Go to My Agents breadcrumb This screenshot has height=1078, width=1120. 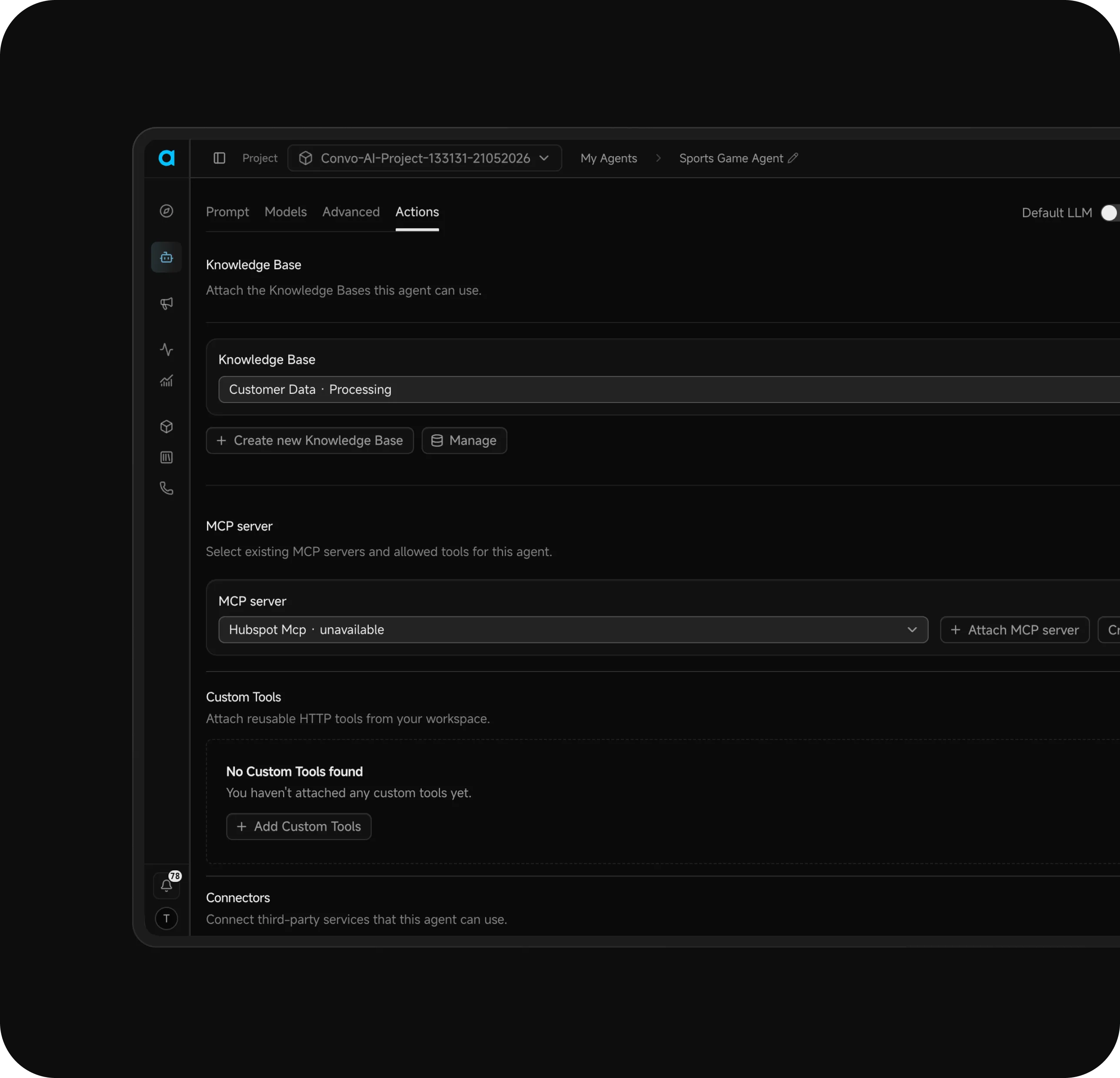click(609, 158)
